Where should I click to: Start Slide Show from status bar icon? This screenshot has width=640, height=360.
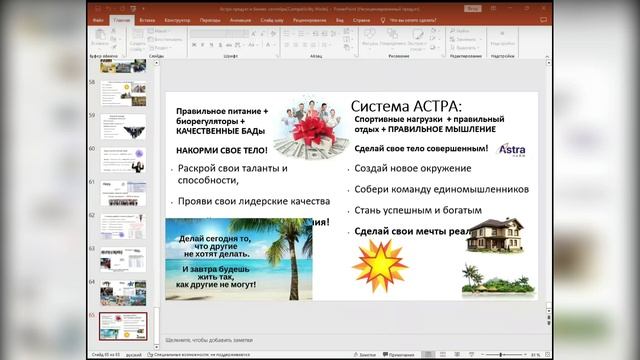point(471,355)
